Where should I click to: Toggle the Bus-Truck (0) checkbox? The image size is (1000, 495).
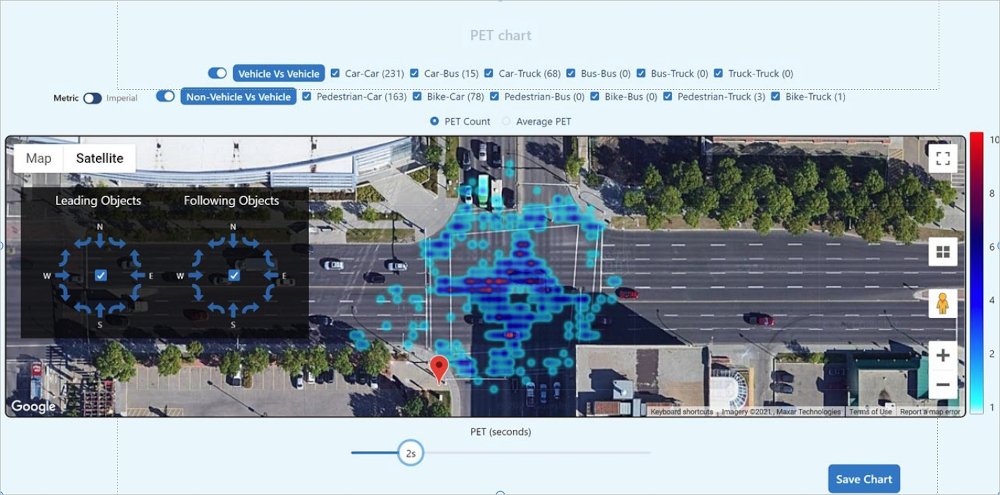(x=641, y=73)
